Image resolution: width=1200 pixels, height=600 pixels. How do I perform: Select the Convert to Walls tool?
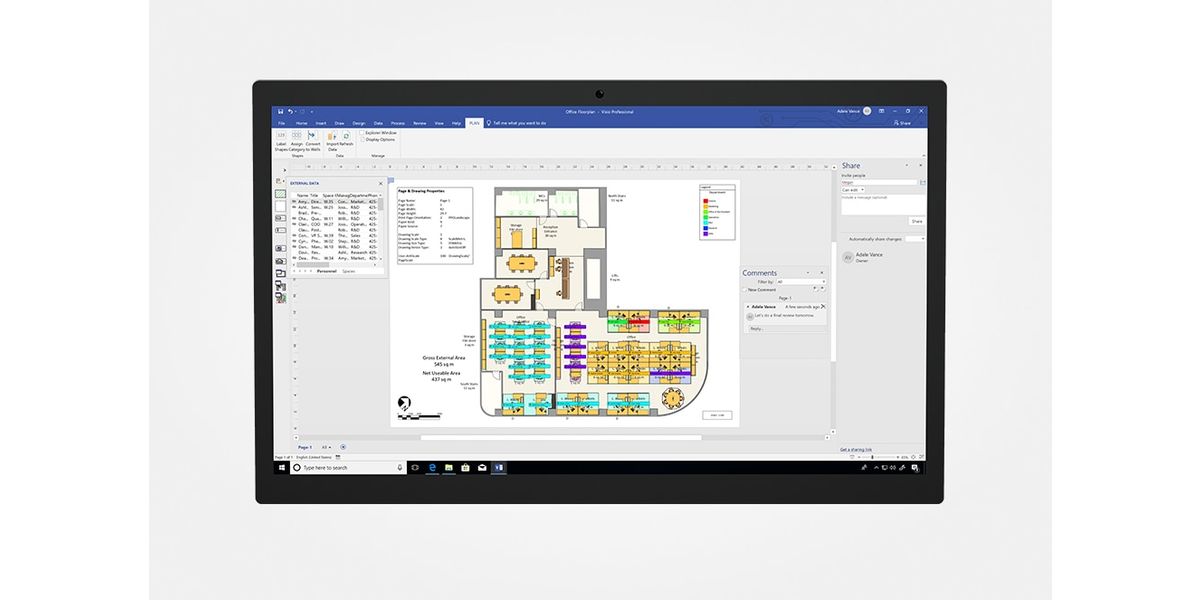tap(312, 135)
